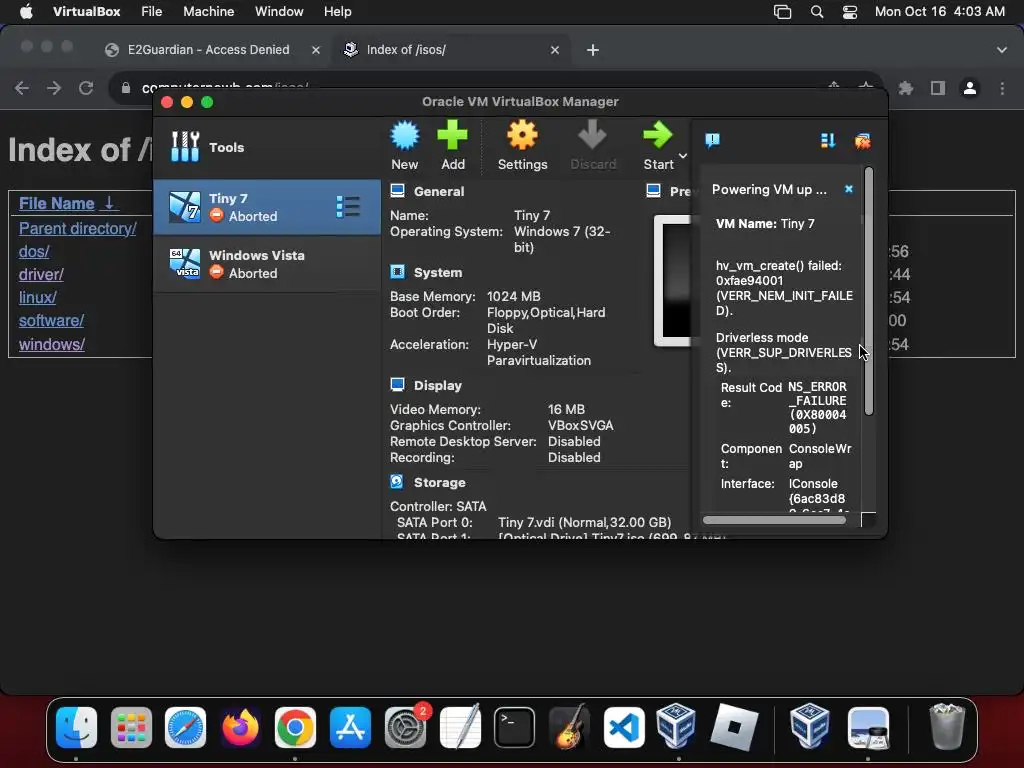Open the Parent directory link

(x=77, y=229)
